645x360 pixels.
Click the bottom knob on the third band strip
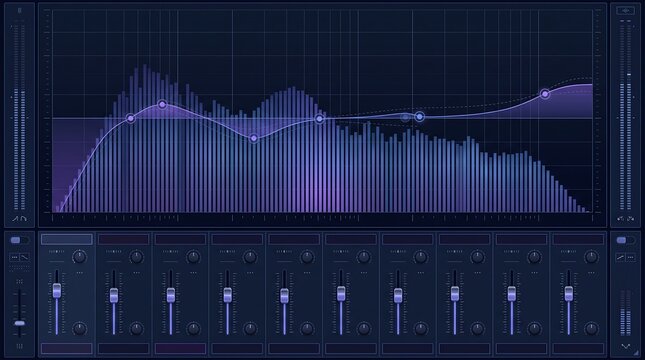[x=193, y=329]
